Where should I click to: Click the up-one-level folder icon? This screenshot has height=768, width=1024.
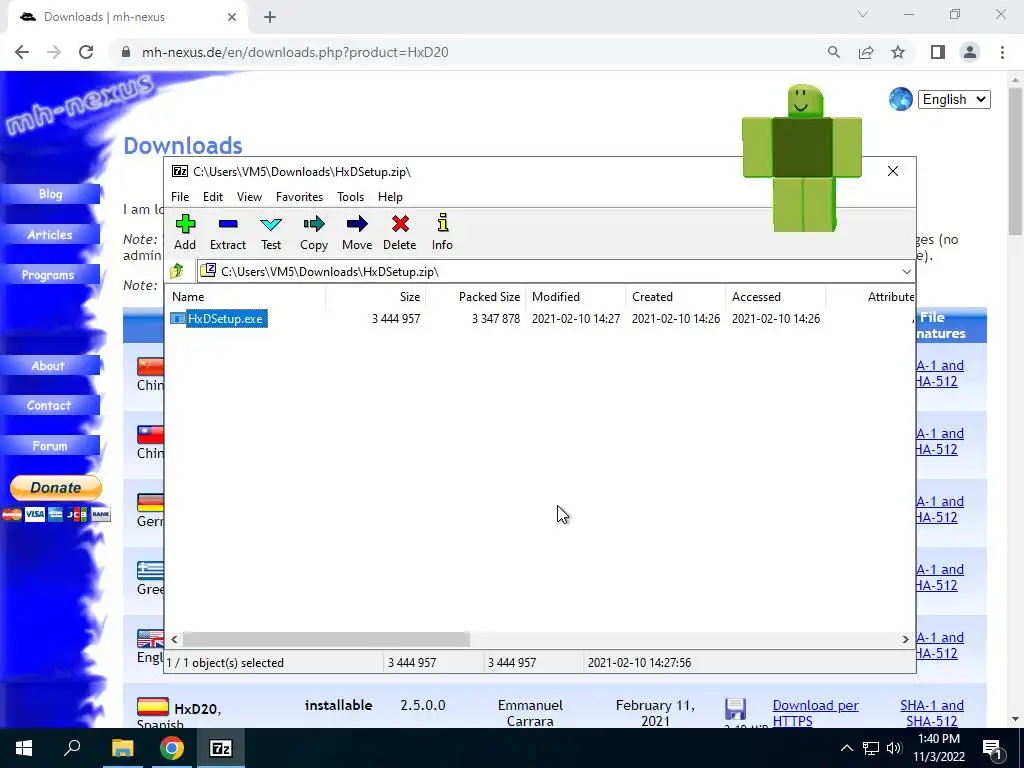pyautogui.click(x=177, y=271)
